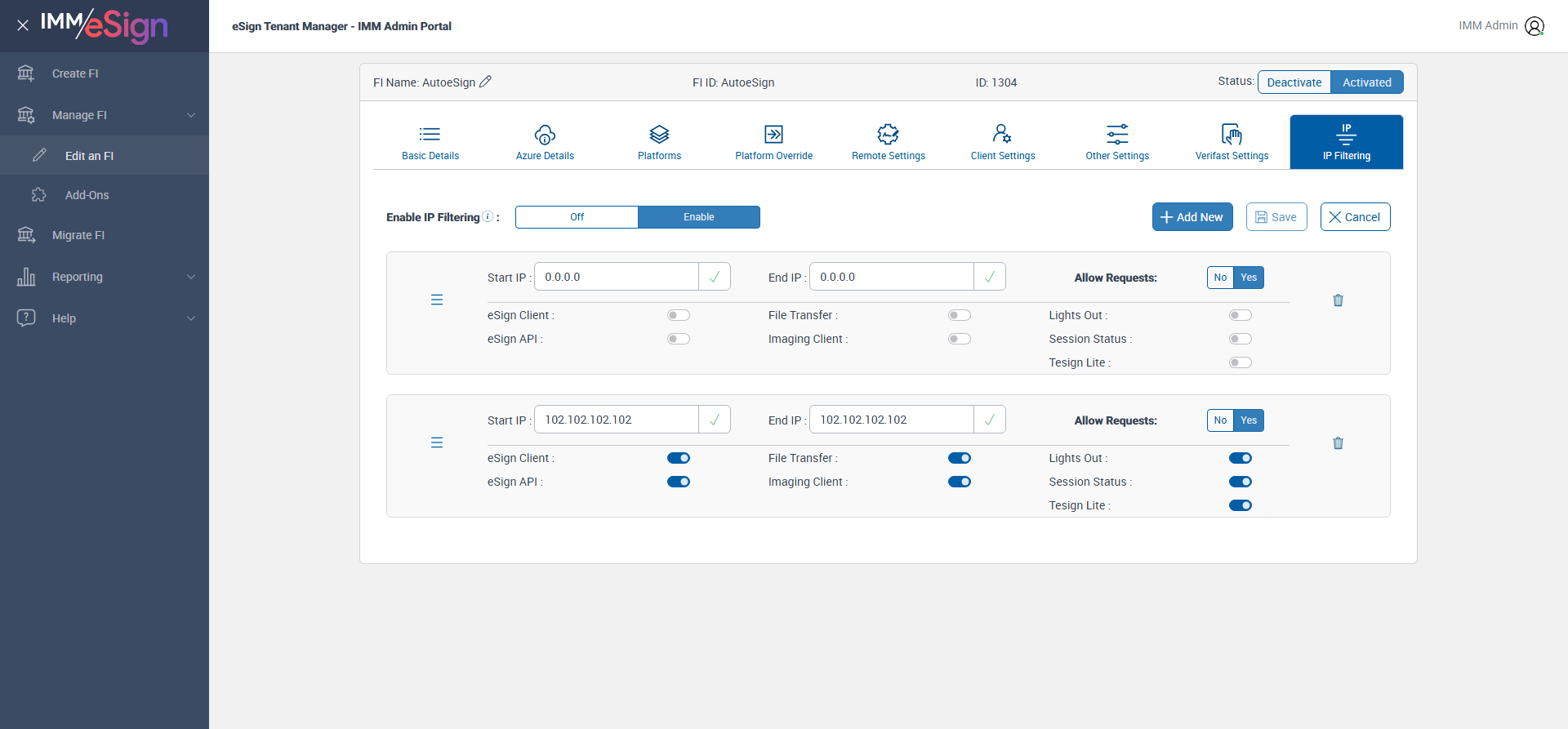Disable Tesign Lite for 102.102.102.102 rule

tap(1241, 505)
